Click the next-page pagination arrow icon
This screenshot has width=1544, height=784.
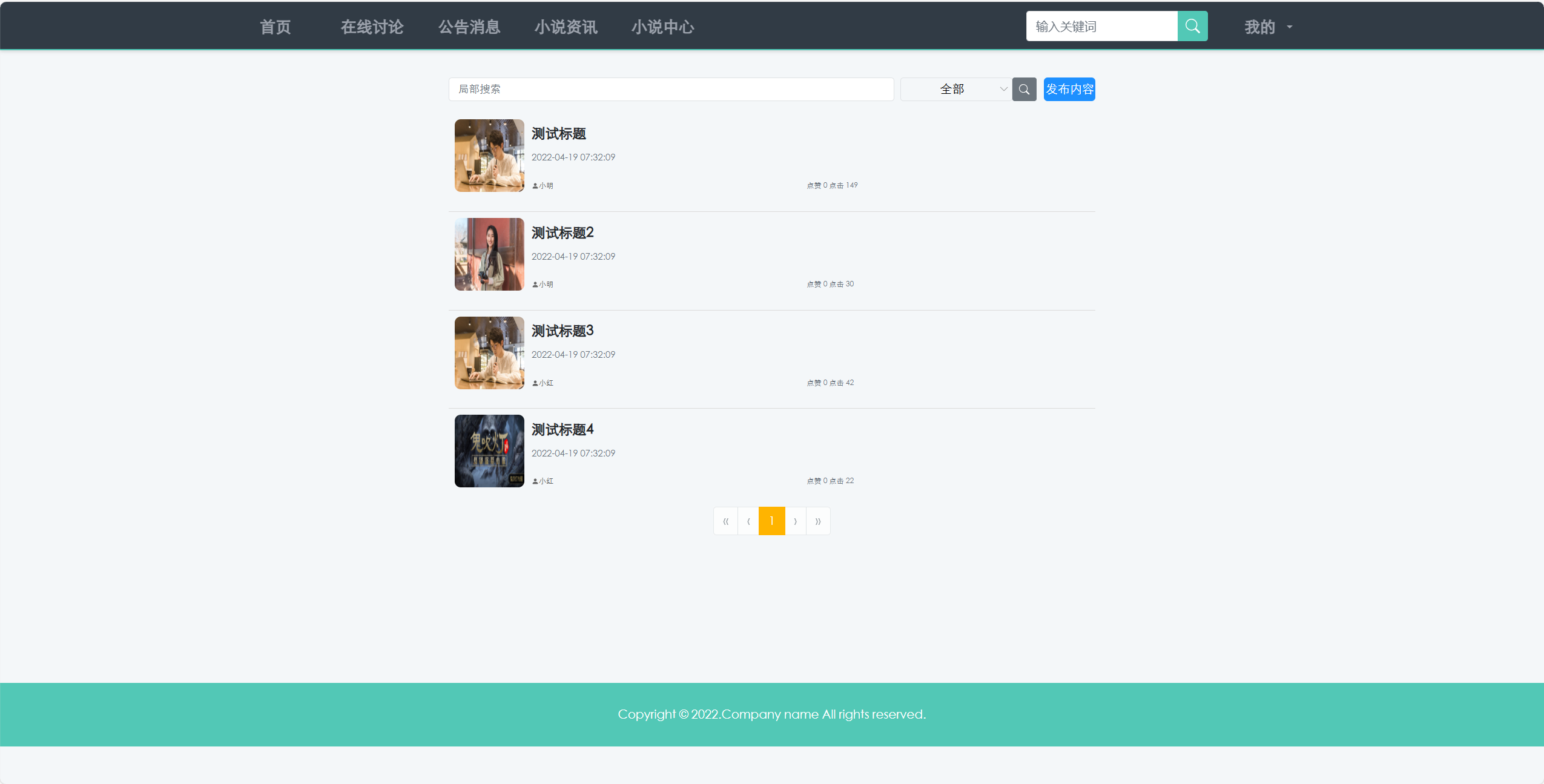coord(795,521)
